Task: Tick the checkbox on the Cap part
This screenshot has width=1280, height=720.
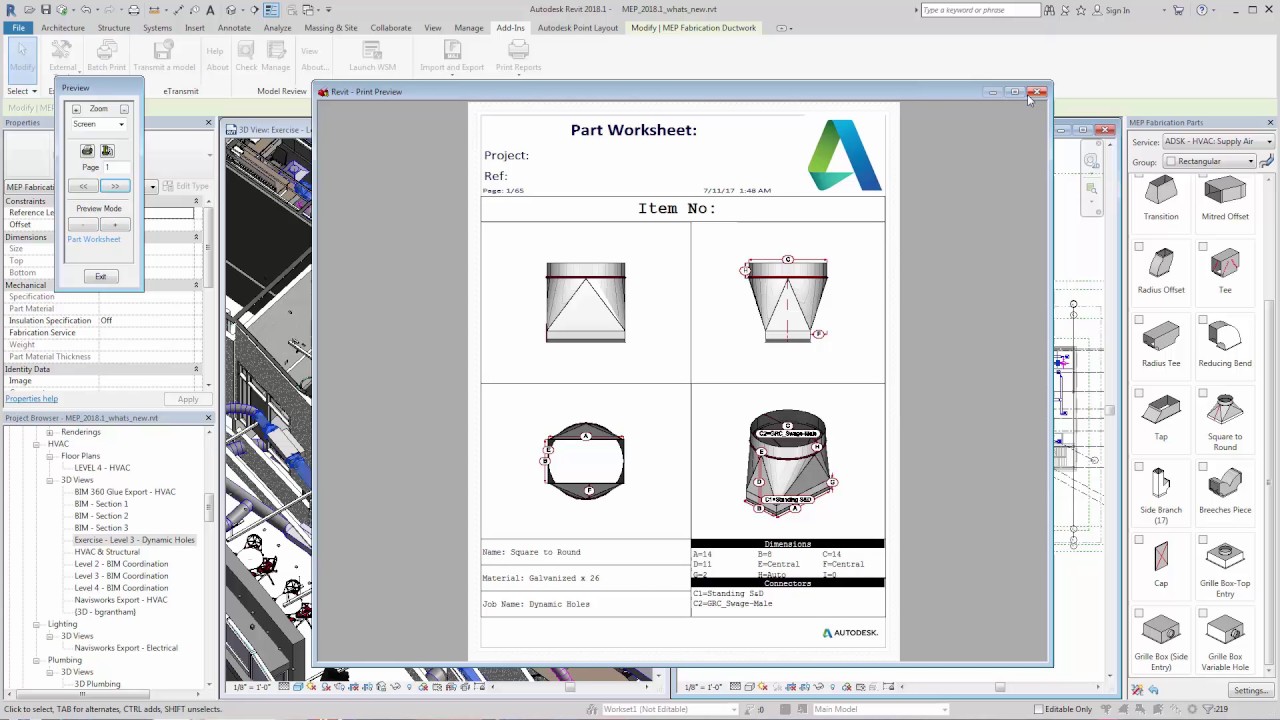Action: click(x=1139, y=540)
